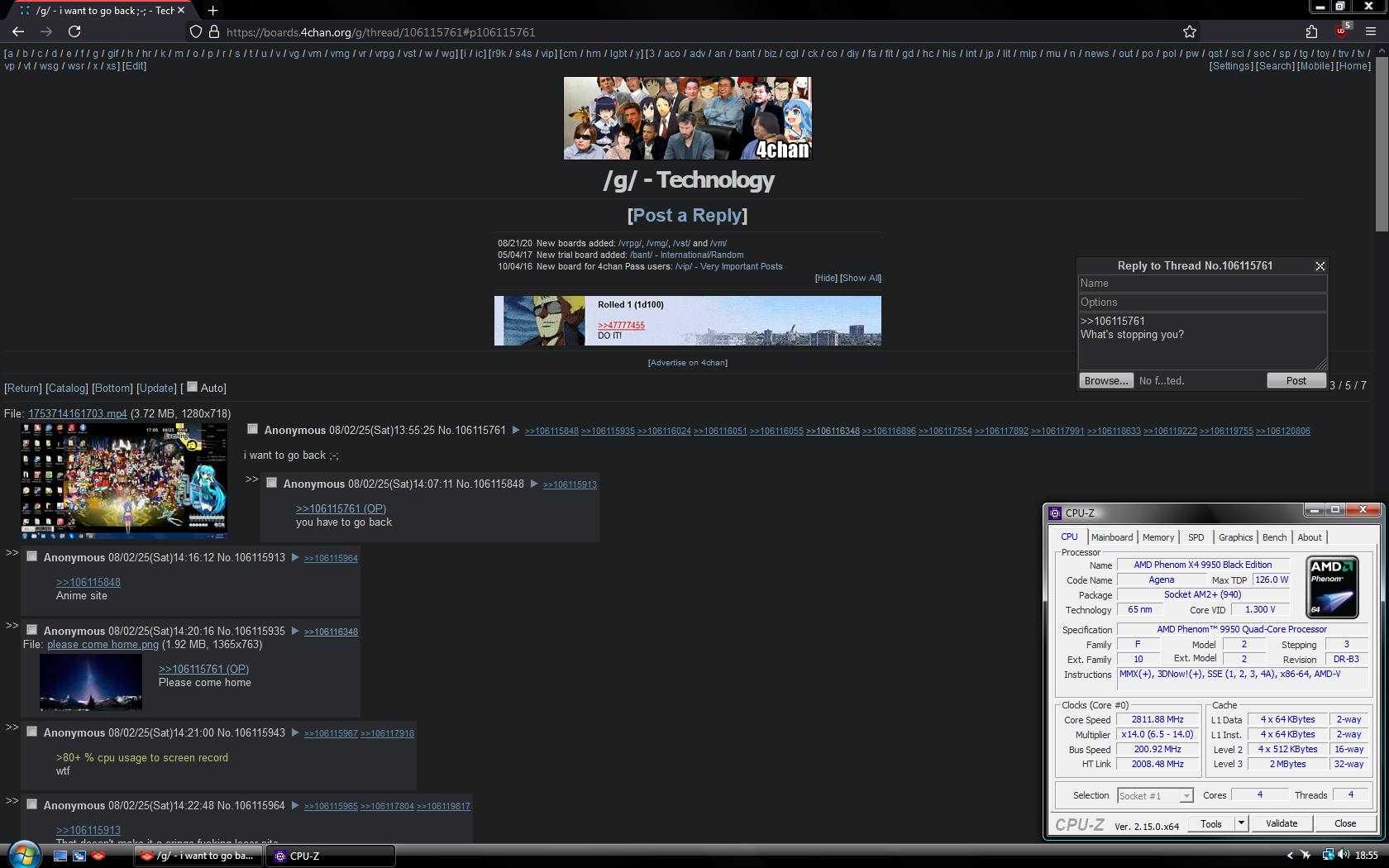
Task: Click the Post a Reply link
Action: pyautogui.click(x=688, y=215)
